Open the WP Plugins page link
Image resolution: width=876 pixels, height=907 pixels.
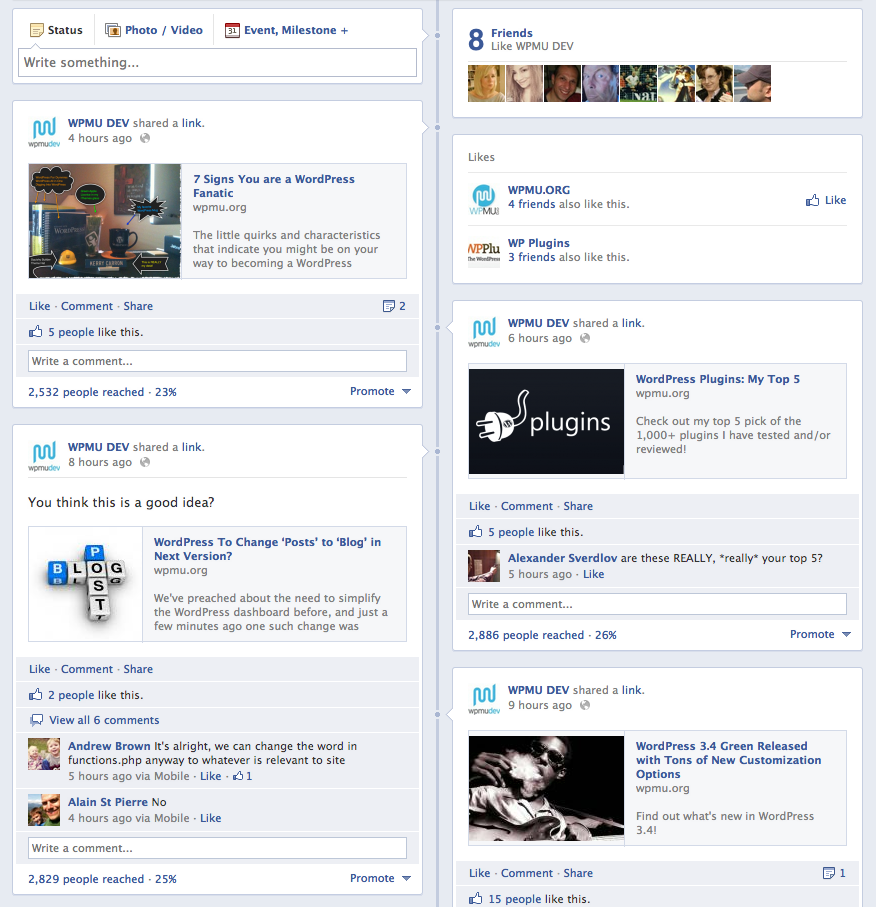[x=539, y=243]
